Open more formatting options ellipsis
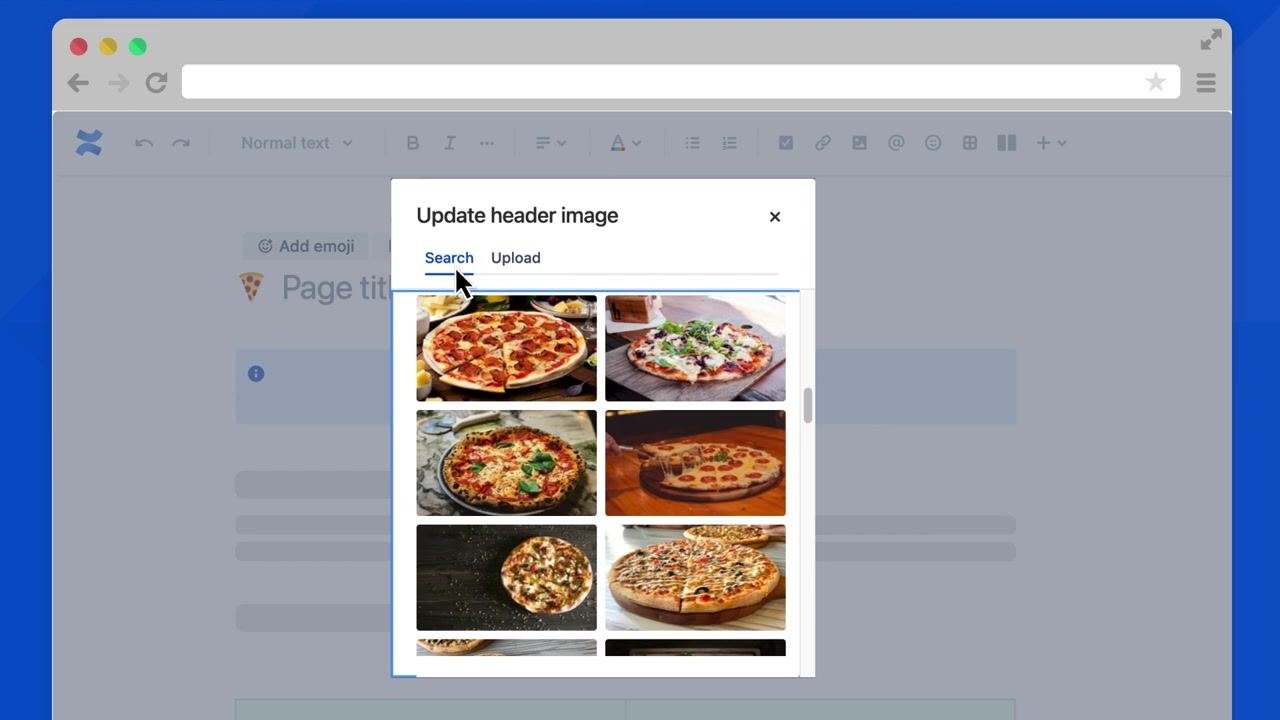 click(487, 143)
